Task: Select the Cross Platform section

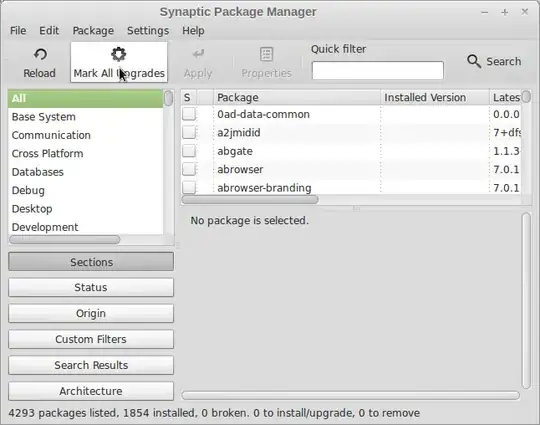Action: pos(85,153)
